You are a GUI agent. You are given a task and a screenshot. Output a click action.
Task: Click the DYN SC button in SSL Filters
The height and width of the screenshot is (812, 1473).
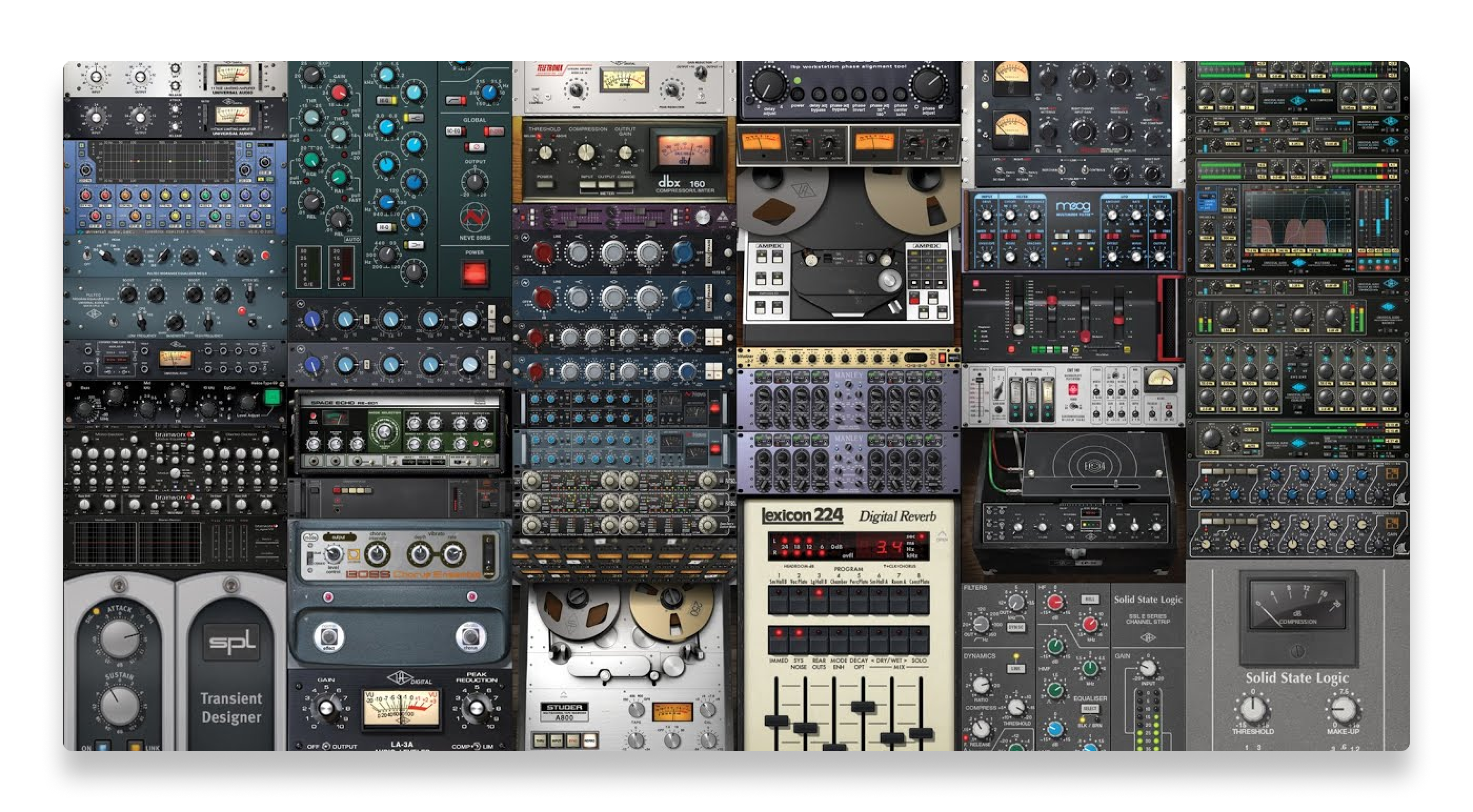(x=1015, y=627)
